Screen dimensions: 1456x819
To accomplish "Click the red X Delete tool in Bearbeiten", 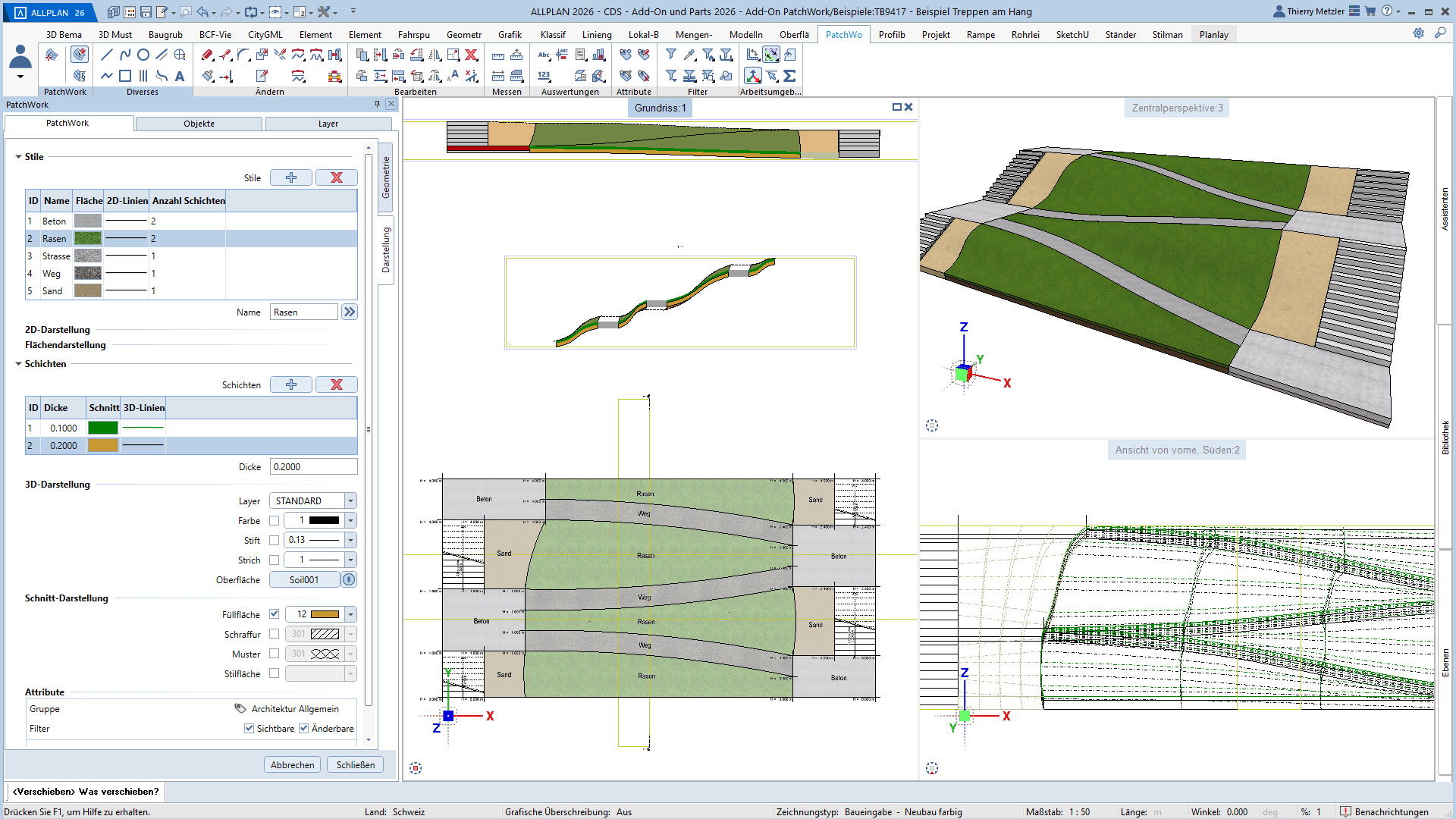I will (x=471, y=55).
